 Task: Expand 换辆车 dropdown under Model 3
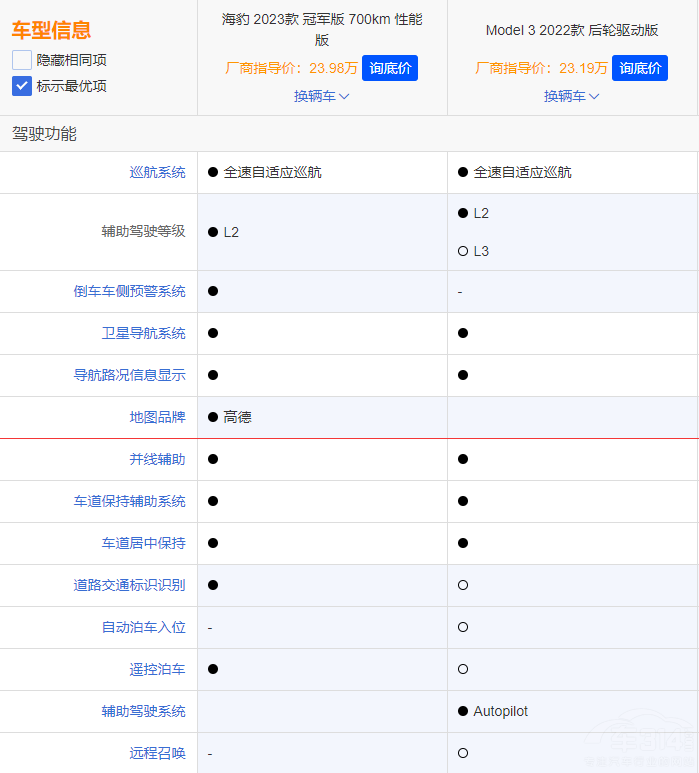[x=571, y=96]
